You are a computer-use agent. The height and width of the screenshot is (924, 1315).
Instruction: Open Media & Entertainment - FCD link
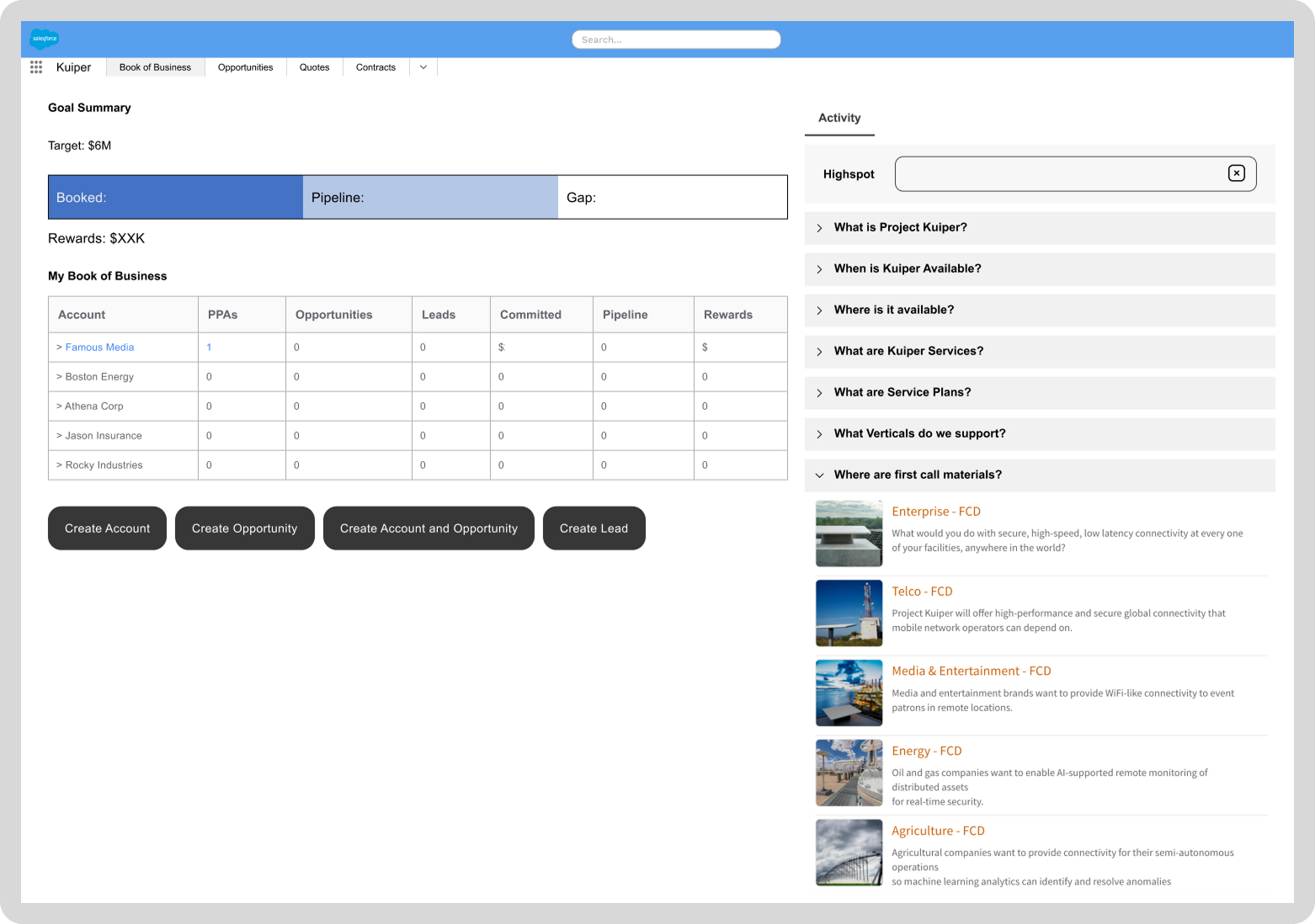pyautogui.click(x=972, y=671)
